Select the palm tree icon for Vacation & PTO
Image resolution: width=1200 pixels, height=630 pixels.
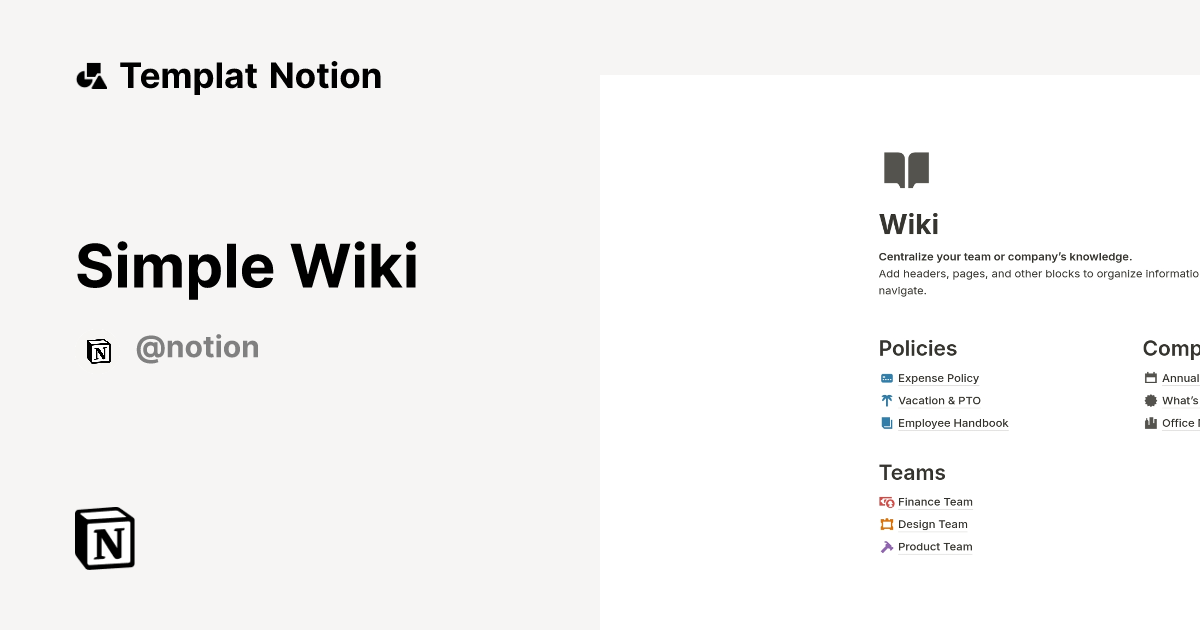click(x=886, y=400)
